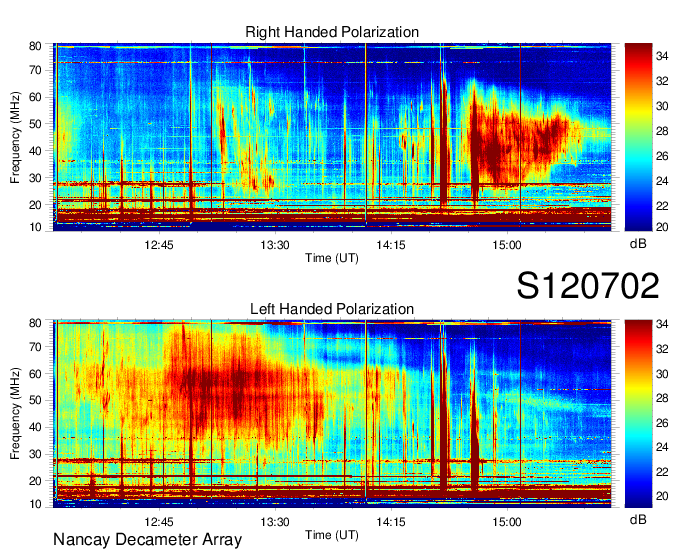Click the Left Handed plot's dB color bar
This screenshot has height=552, width=680.
coord(638,414)
